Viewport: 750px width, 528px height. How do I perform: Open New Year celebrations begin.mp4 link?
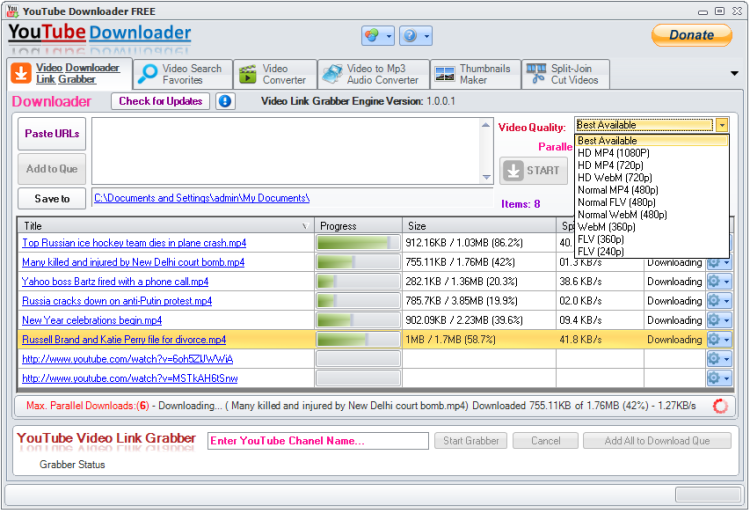tap(92, 320)
